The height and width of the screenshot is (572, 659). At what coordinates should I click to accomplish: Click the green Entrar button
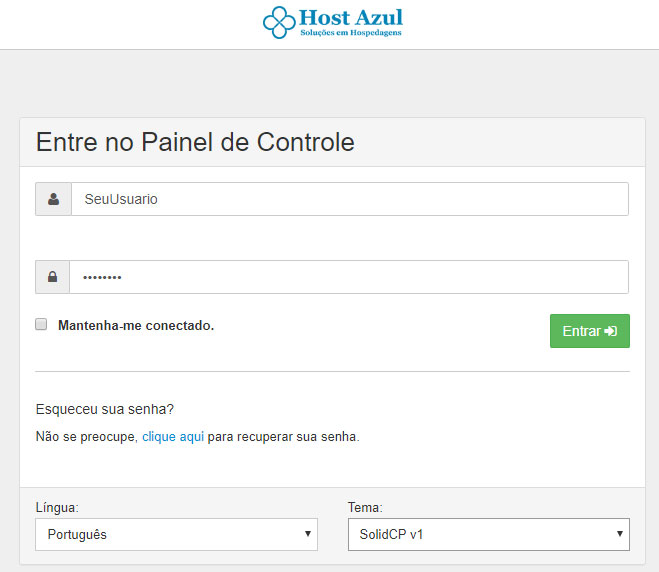590,331
